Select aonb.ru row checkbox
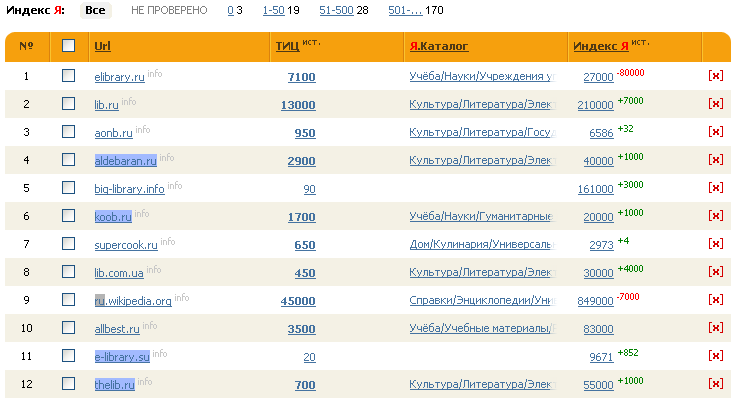Image resolution: width=752 pixels, height=402 pixels. [x=69, y=131]
